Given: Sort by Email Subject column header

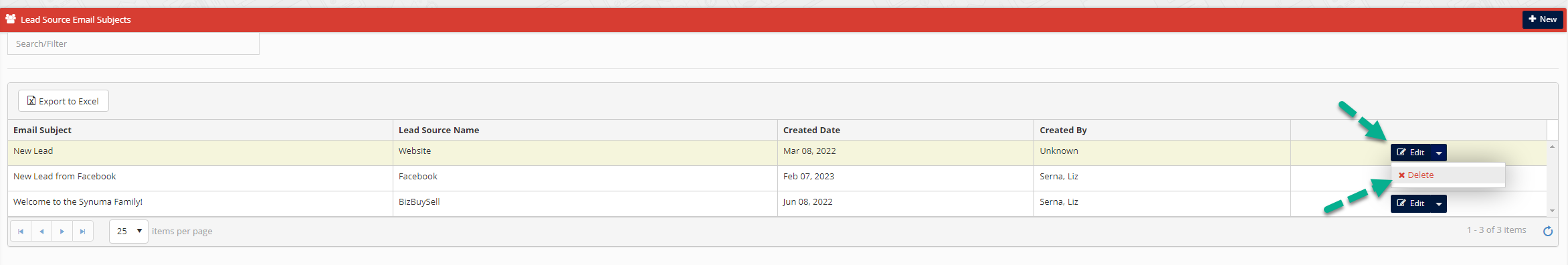Looking at the screenshot, I should (x=42, y=130).
